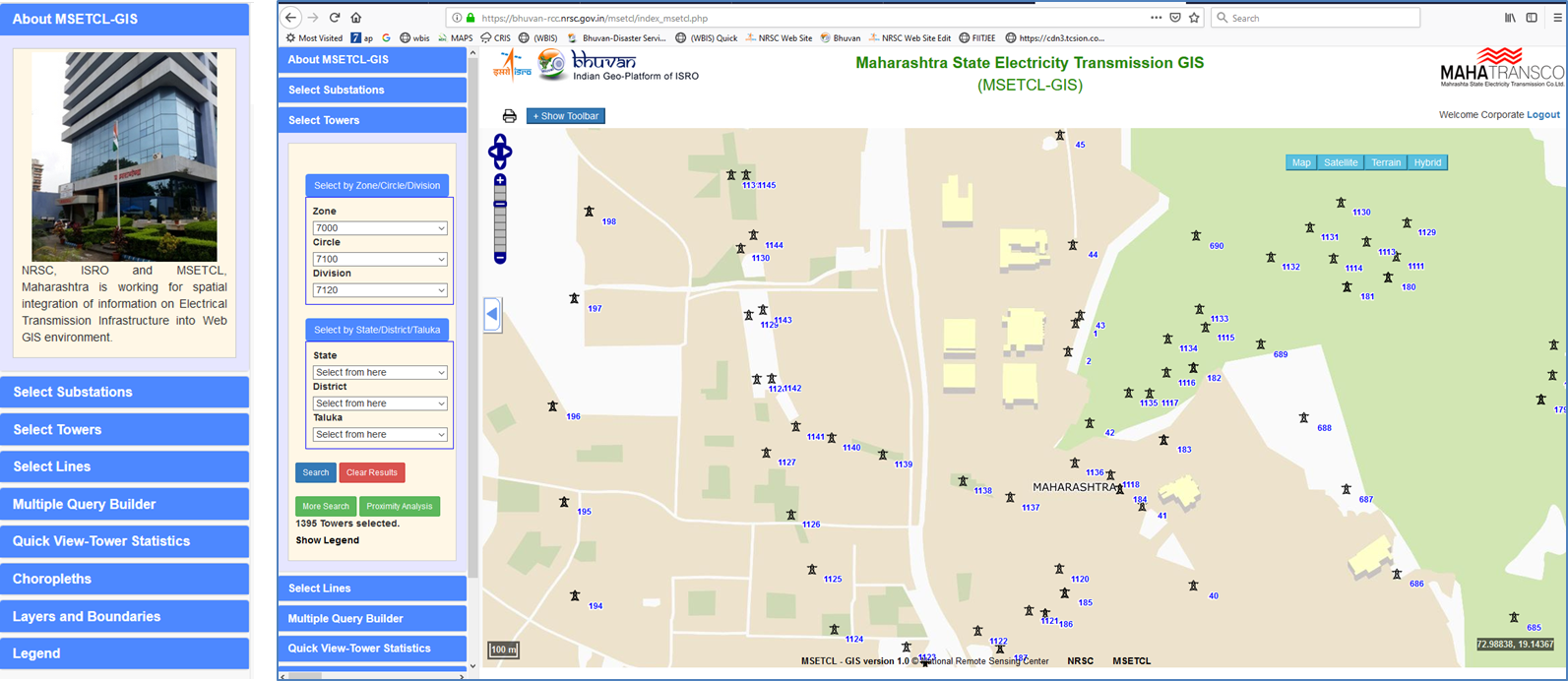Expand About MSETCL-GIS in browser panel
This screenshot has height=681, width=1568.
[x=372, y=60]
